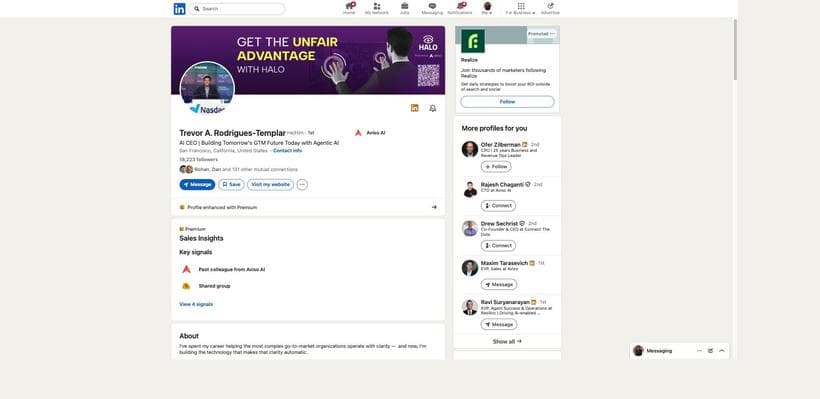Show all suggested profiles
The height and width of the screenshot is (399, 820).
pos(507,341)
